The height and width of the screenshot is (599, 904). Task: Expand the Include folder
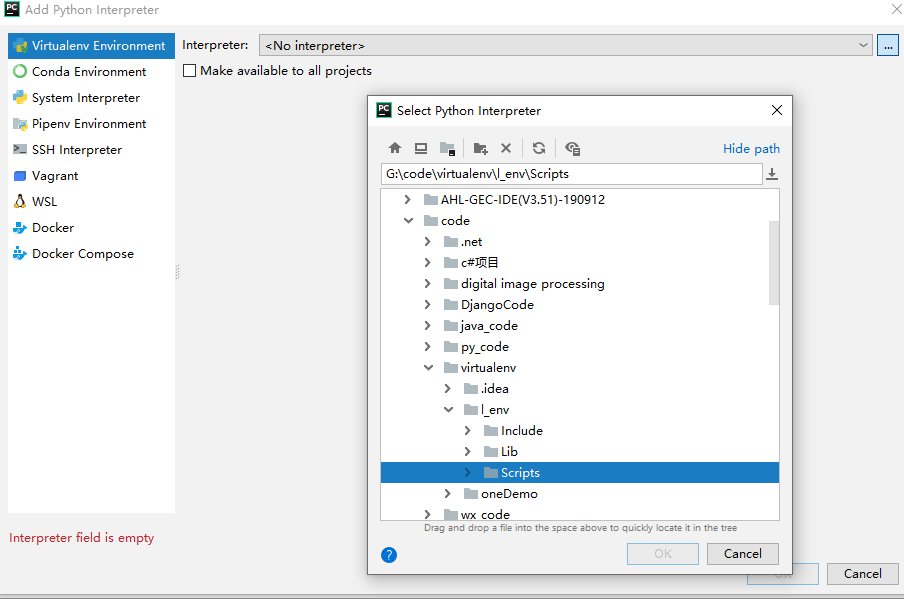(468, 431)
